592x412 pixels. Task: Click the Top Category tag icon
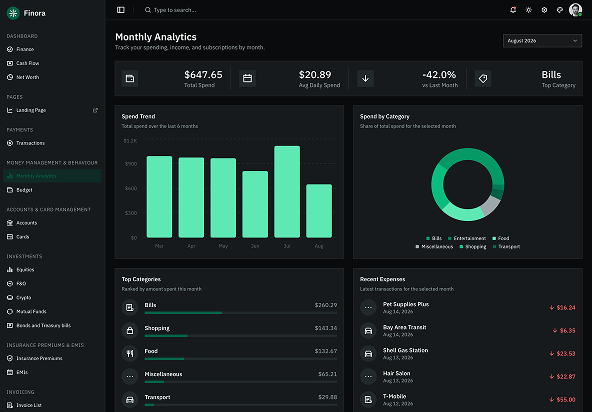tap(483, 79)
